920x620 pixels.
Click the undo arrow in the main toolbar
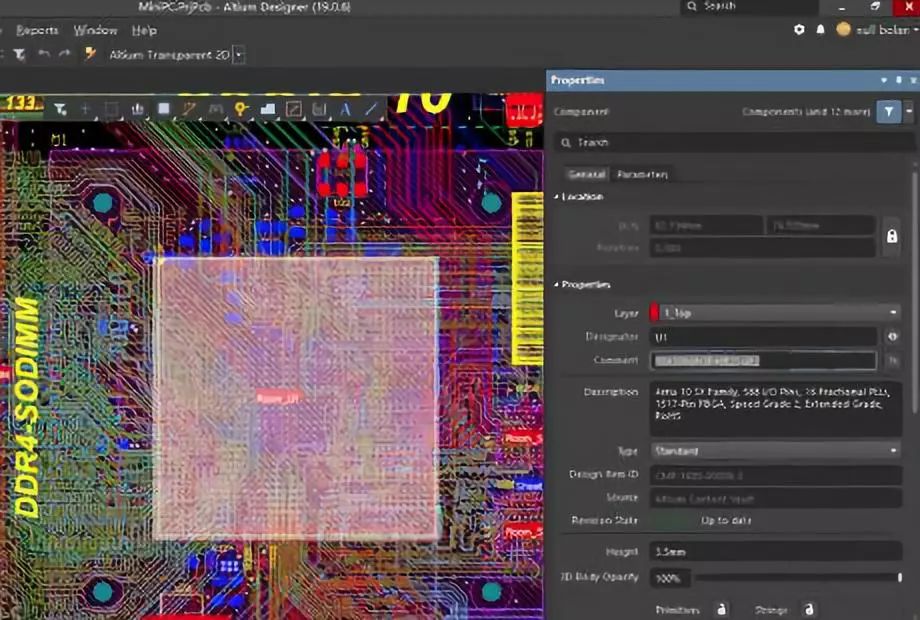[x=44, y=54]
